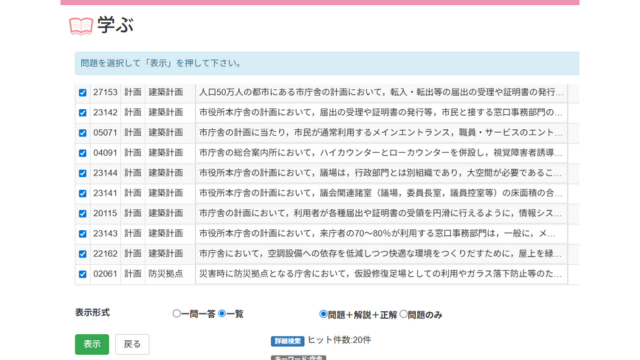Click the text 市庁舎の計画において，利用者が各種届出
Image resolution: width=640 pixels, height=360 pixels.
(x=381, y=213)
